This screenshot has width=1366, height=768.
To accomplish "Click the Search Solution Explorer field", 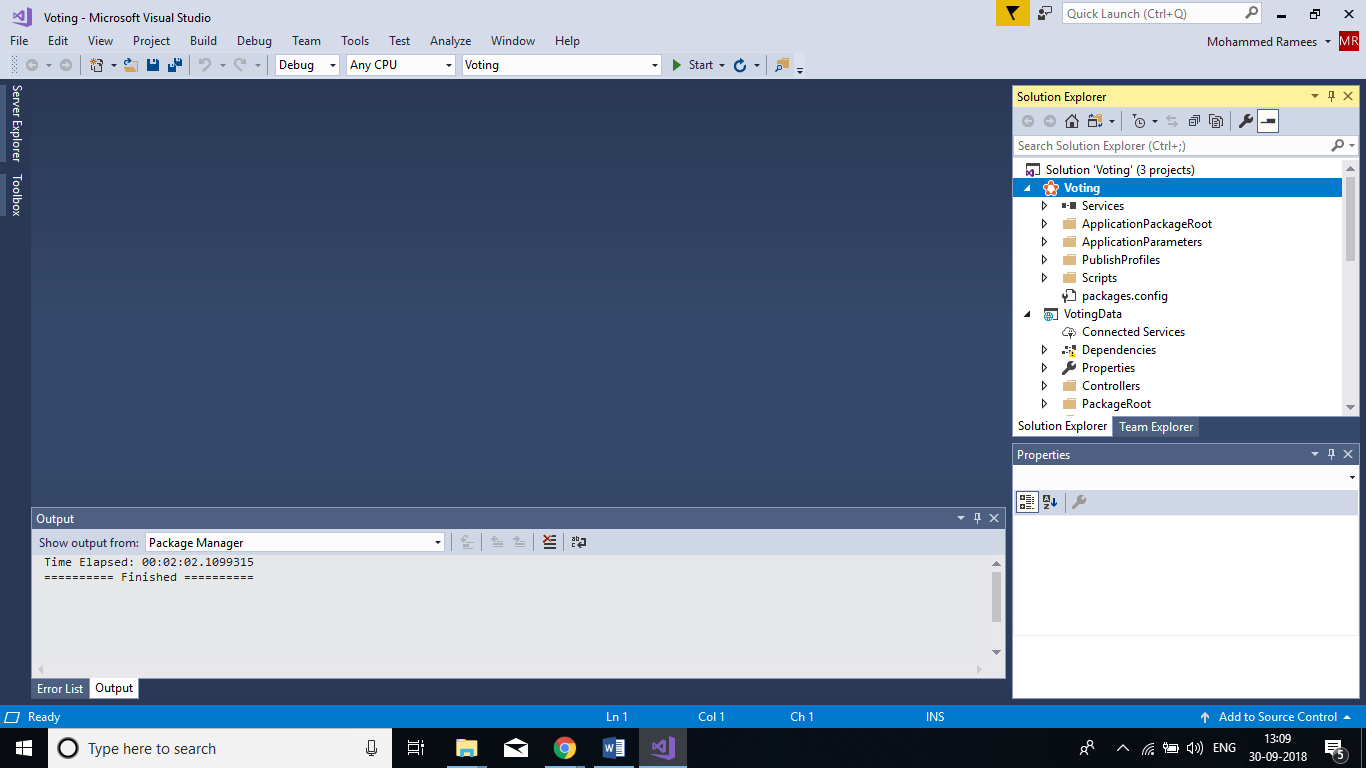I will (1172, 146).
